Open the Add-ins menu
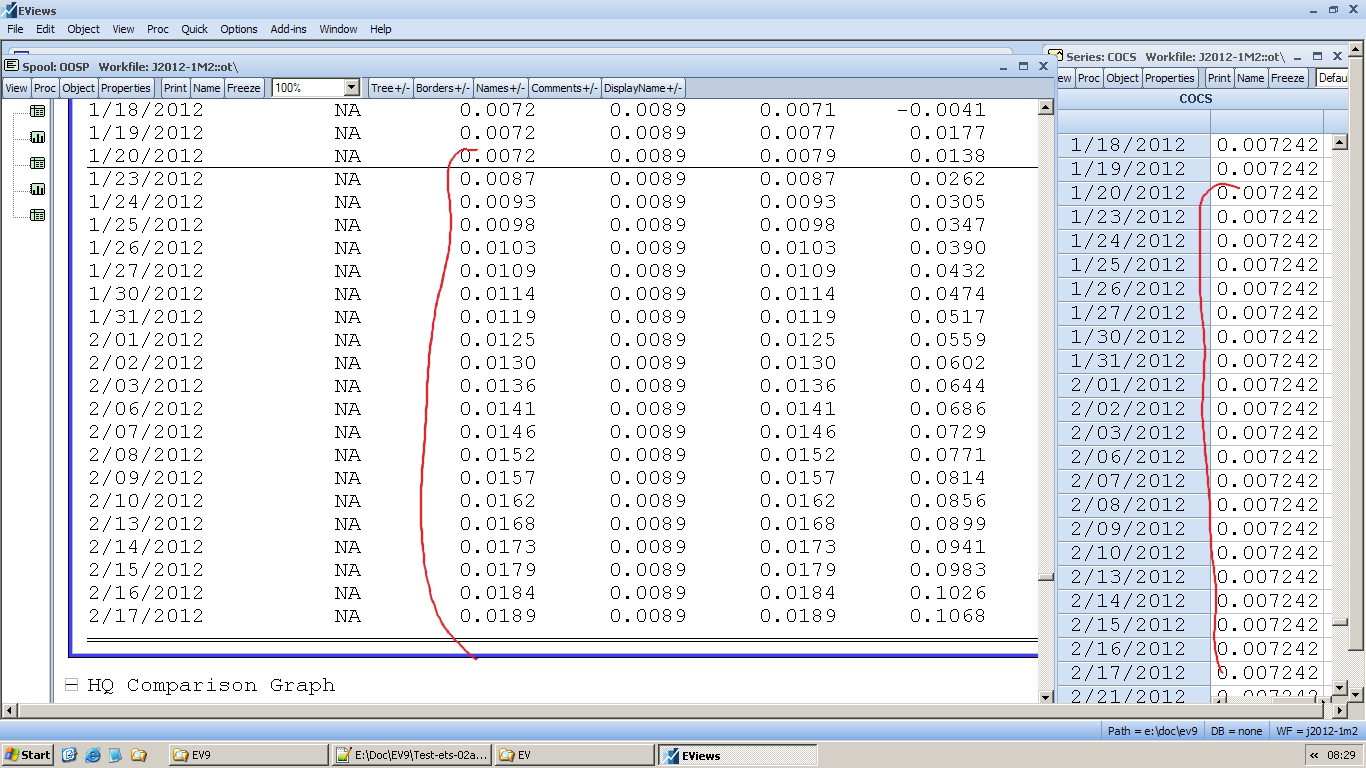 (288, 29)
